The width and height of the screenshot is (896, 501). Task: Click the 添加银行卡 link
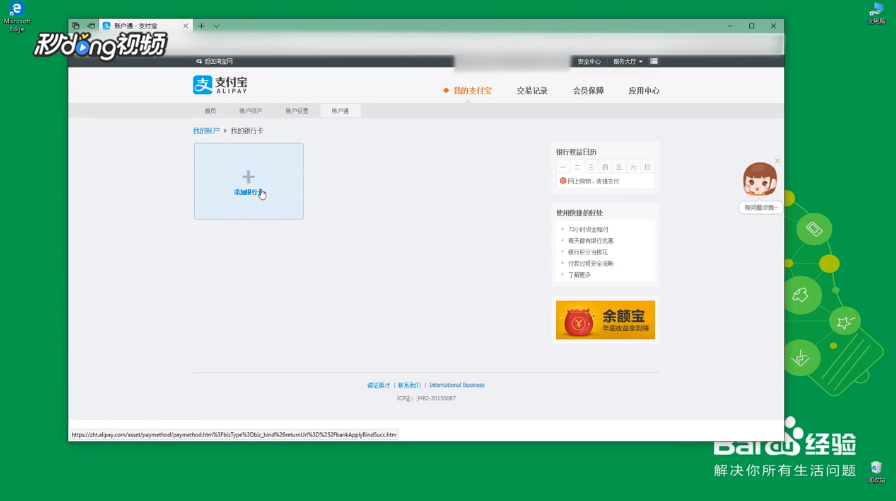(x=248, y=192)
